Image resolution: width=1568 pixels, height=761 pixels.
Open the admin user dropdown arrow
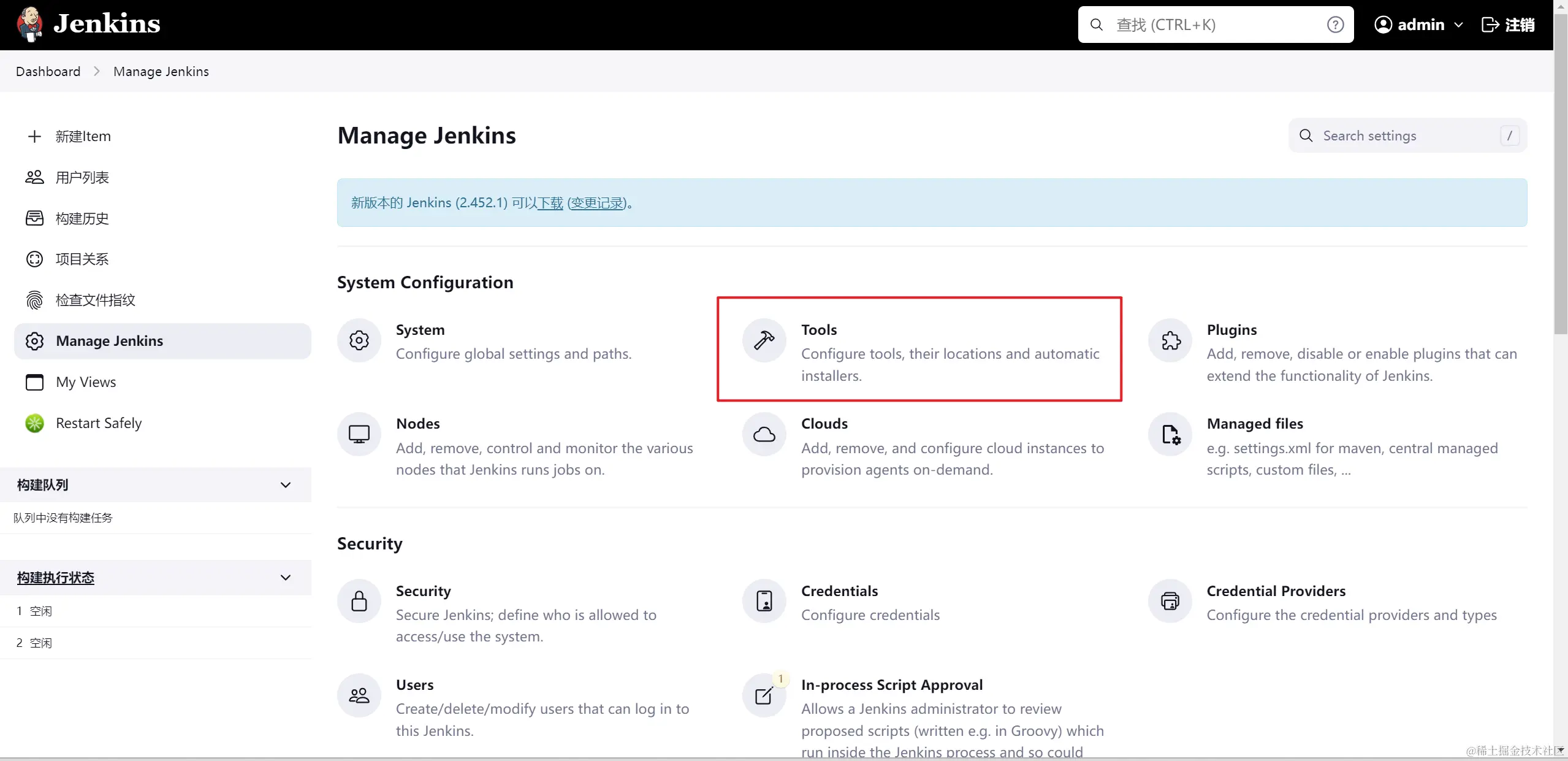[1459, 25]
